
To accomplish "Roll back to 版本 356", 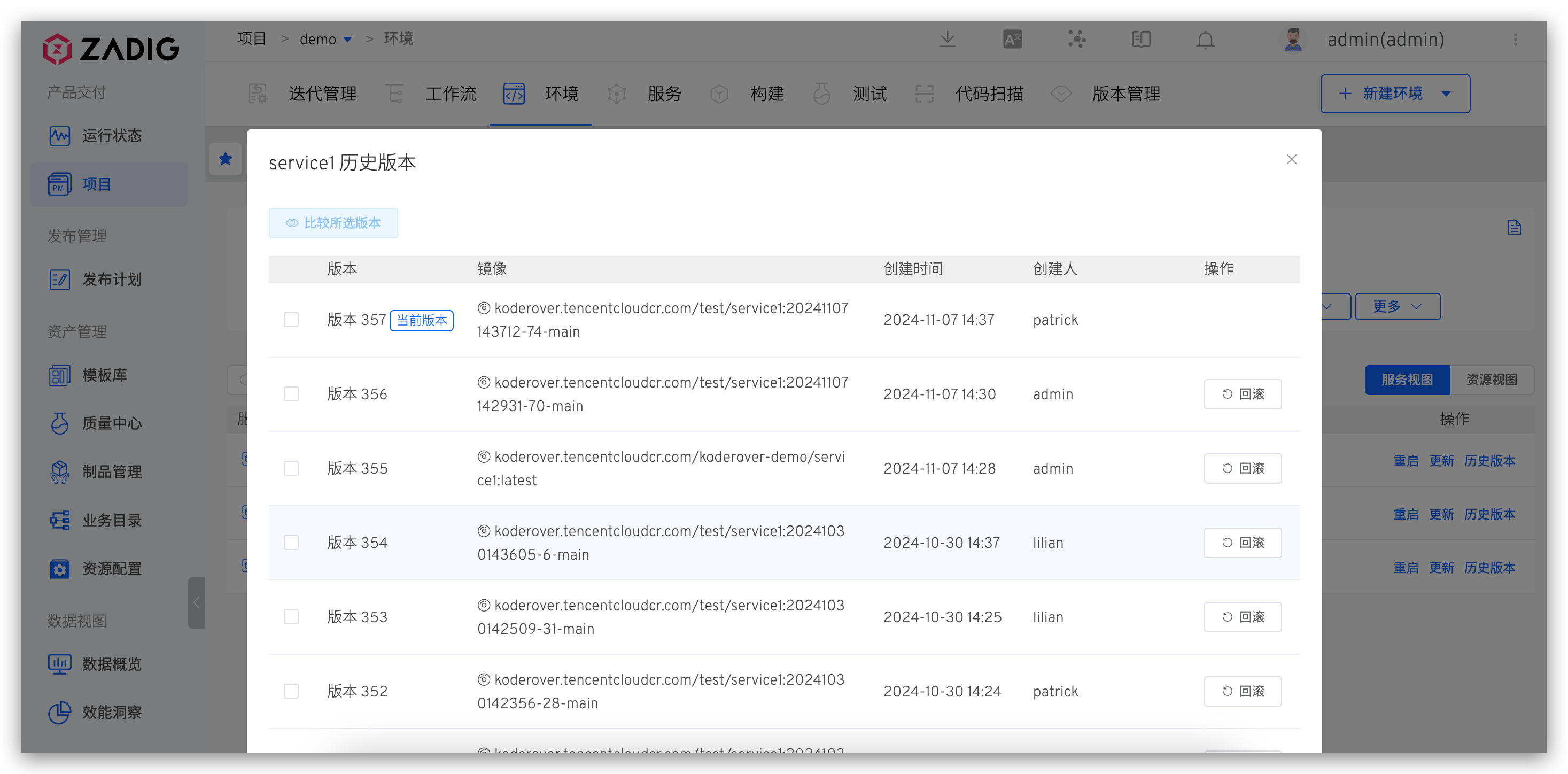I will 1243,394.
